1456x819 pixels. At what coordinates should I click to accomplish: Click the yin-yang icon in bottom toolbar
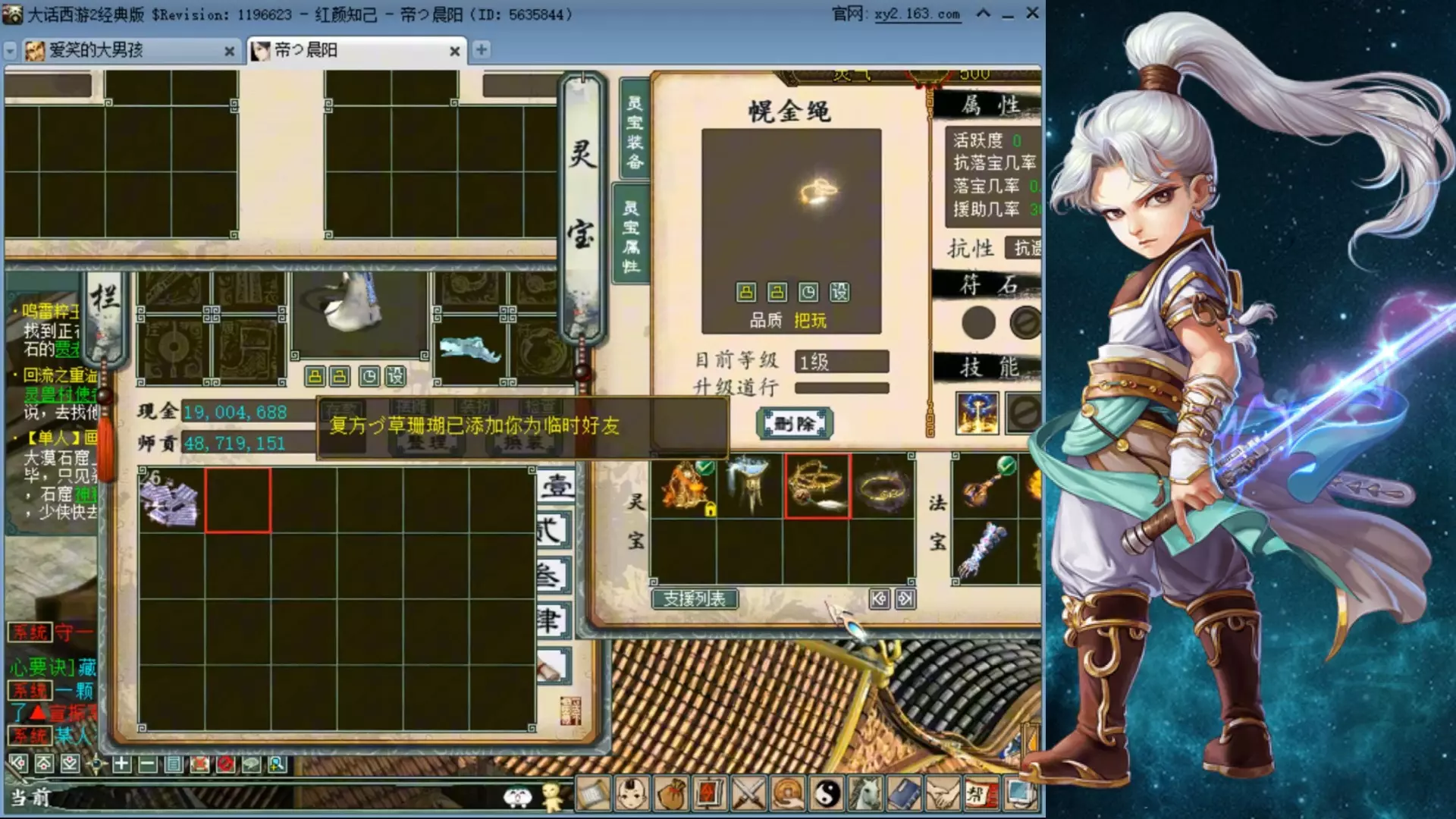tap(827, 794)
